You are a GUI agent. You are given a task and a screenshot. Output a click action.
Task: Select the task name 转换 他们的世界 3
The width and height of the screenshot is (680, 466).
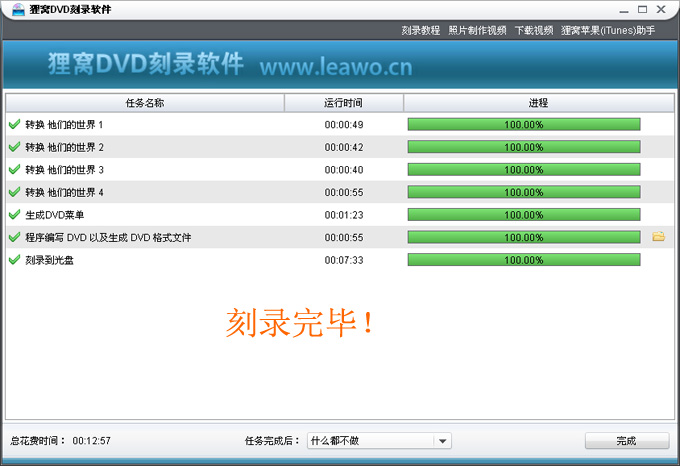64,170
